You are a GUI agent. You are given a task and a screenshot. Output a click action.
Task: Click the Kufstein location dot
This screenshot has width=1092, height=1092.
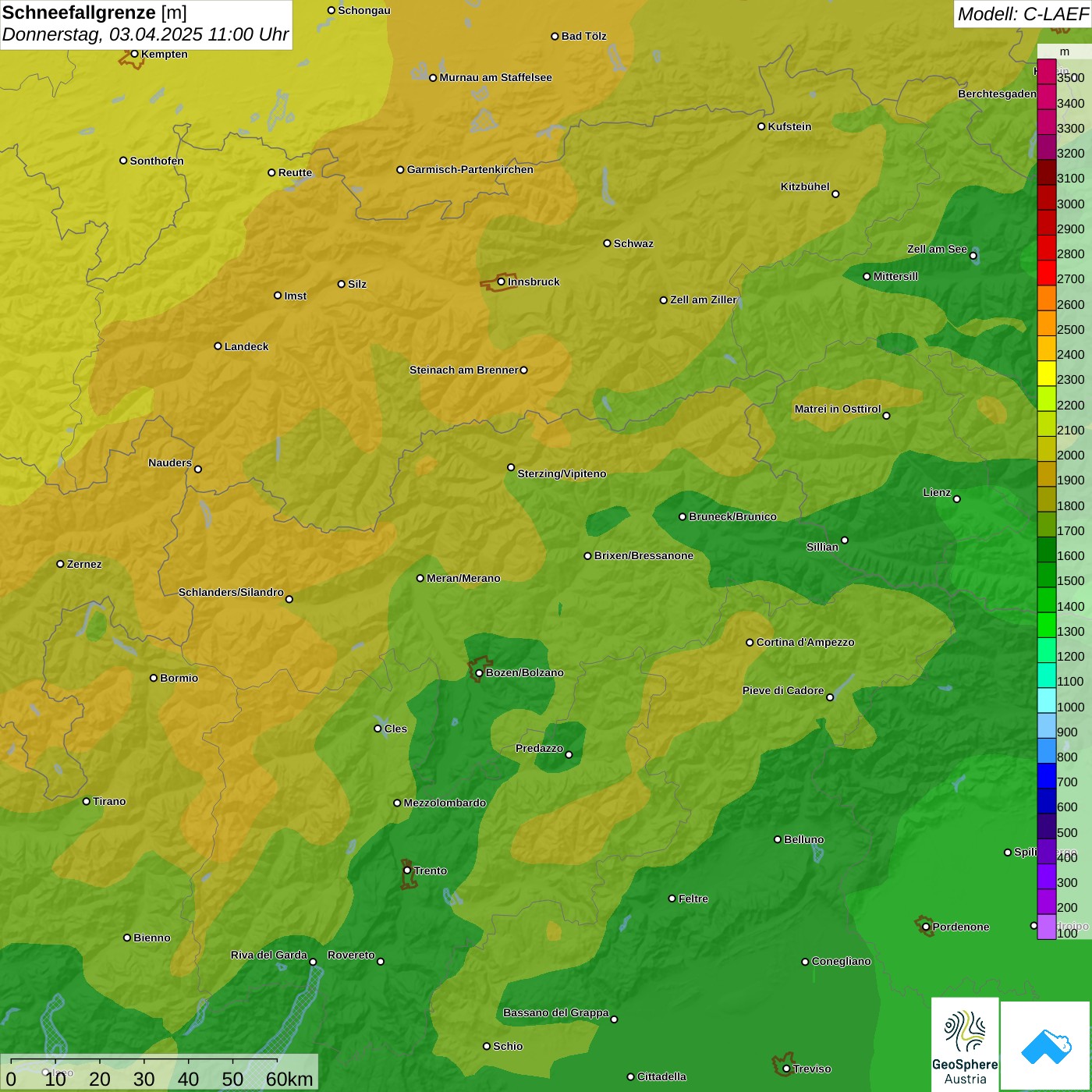(x=761, y=126)
